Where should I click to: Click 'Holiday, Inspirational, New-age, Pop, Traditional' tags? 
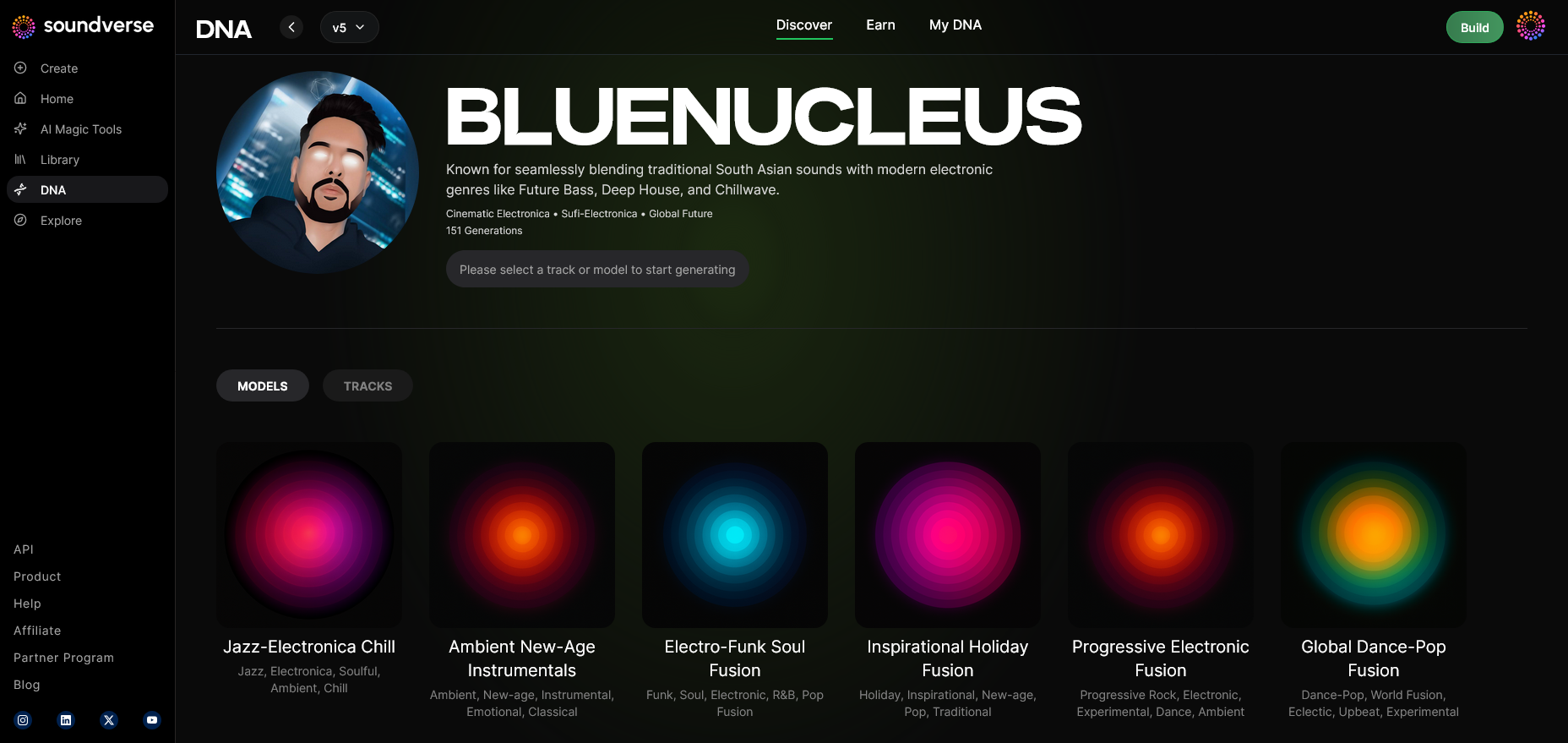coord(948,703)
